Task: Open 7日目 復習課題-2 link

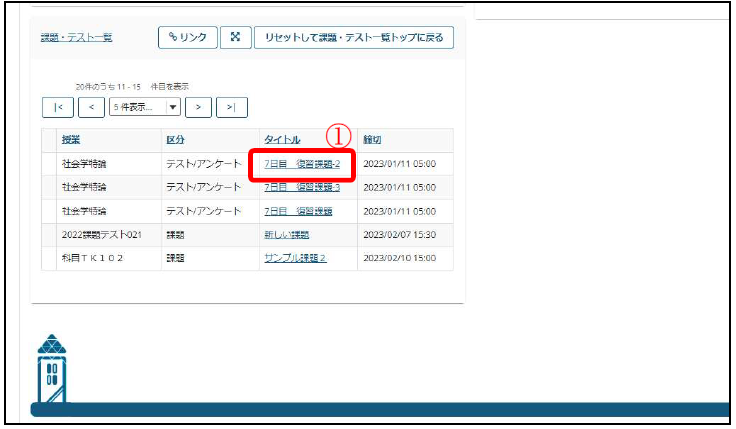Action: (302, 163)
